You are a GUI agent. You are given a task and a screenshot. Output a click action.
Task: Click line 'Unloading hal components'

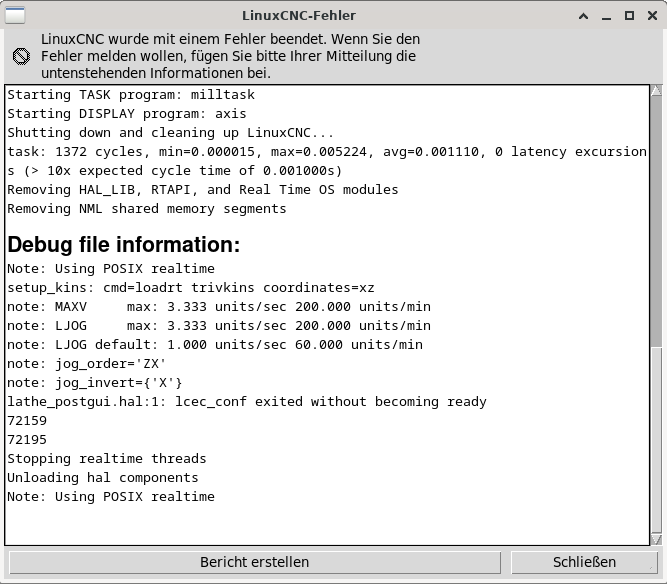tap(103, 478)
